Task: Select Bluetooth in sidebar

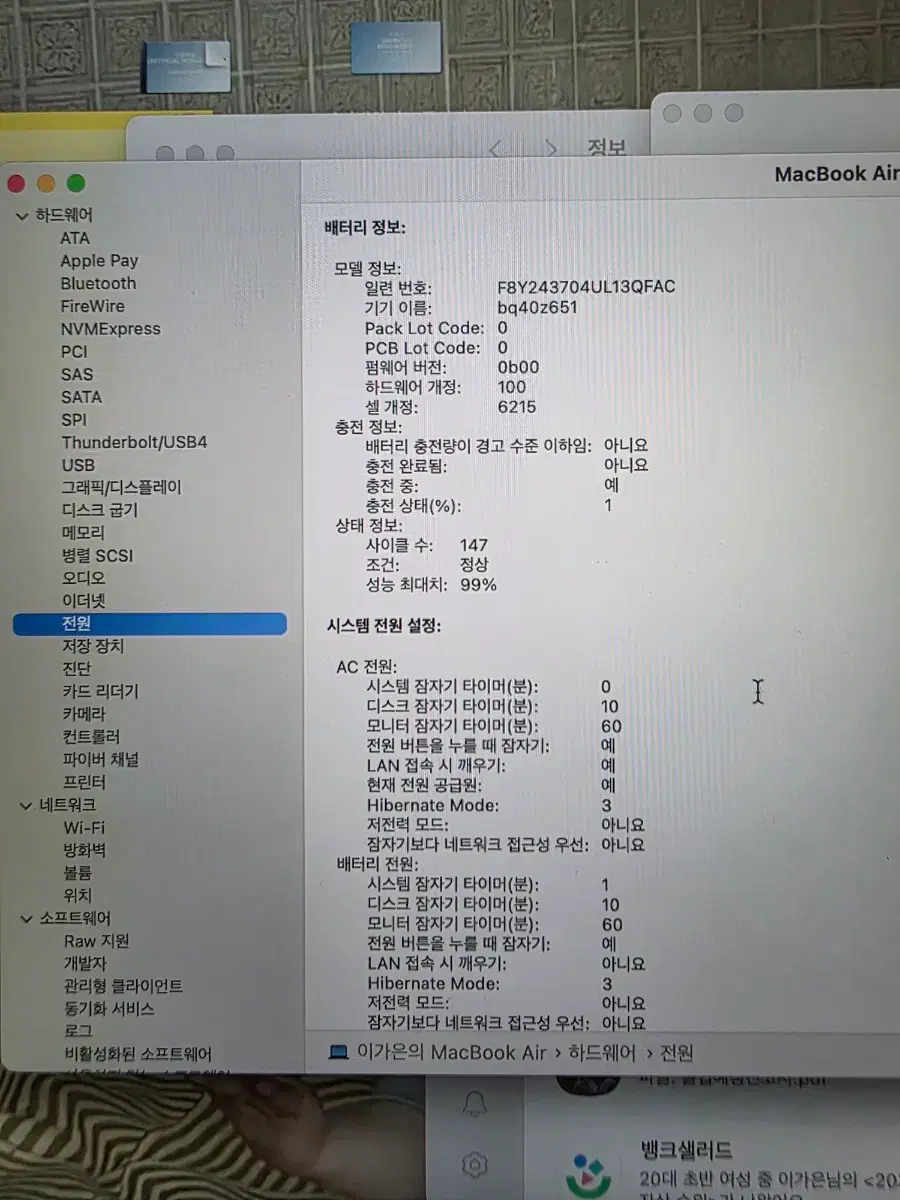Action: [98, 284]
